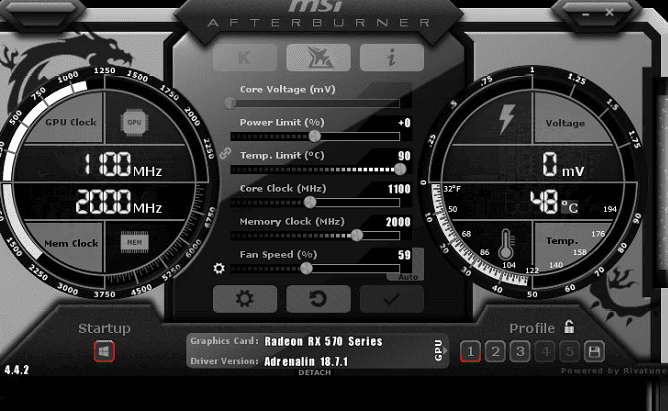
Task: Click the GPU chip icon in gauge
Action: click(x=134, y=122)
